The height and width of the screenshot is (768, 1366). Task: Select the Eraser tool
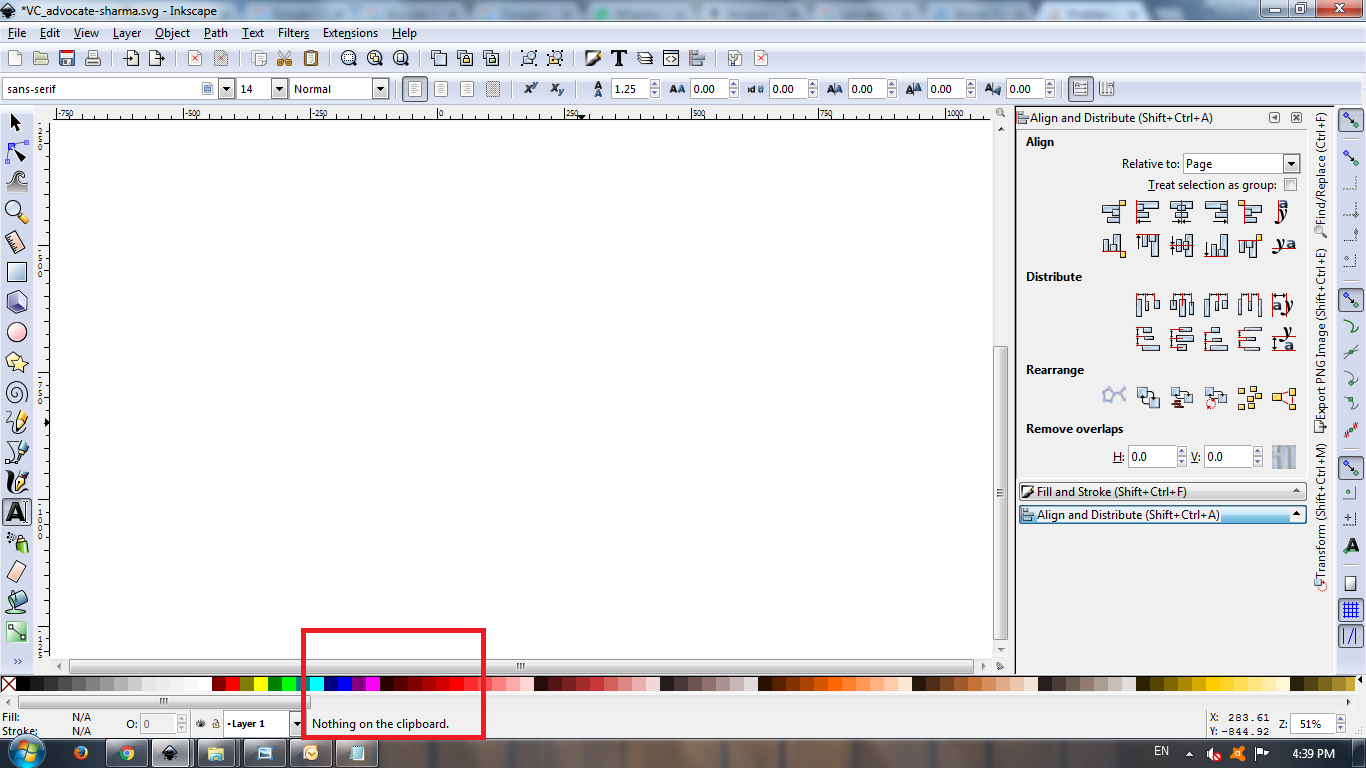[16, 571]
